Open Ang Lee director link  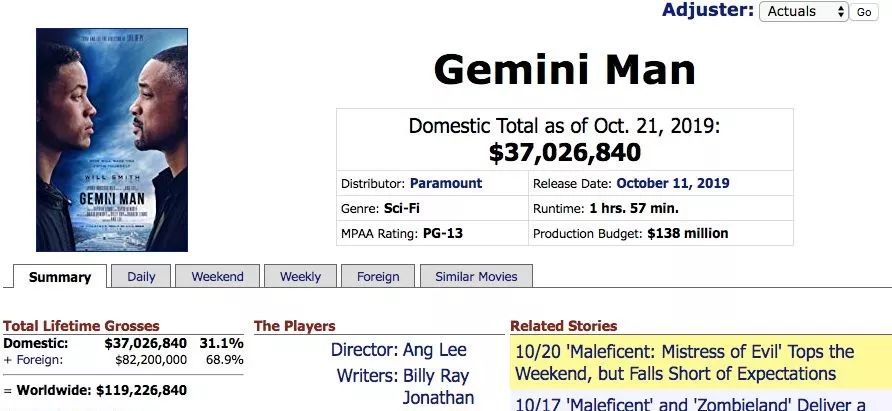click(435, 350)
